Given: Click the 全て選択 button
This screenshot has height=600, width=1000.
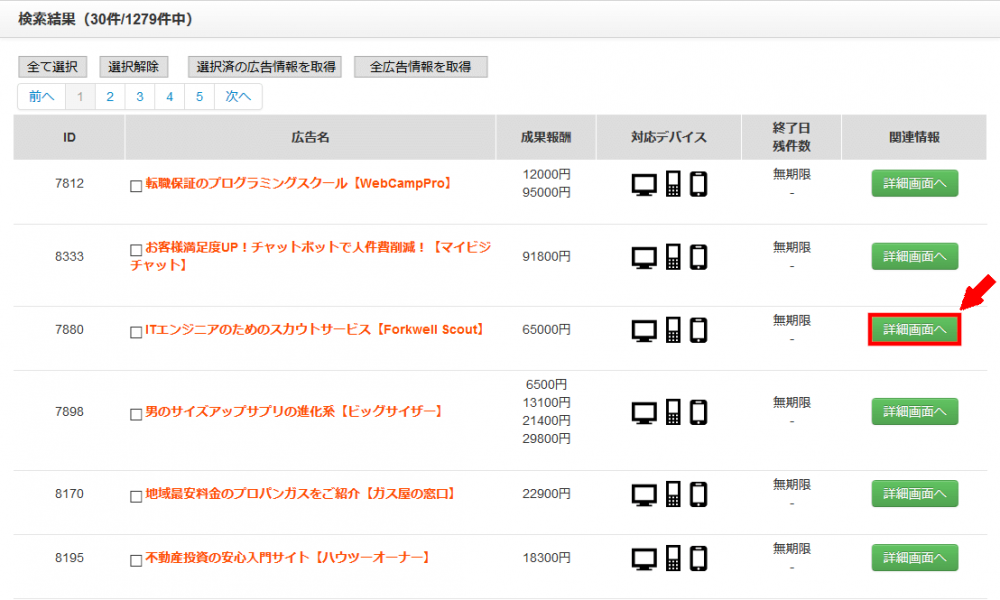Looking at the screenshot, I should [x=52, y=67].
